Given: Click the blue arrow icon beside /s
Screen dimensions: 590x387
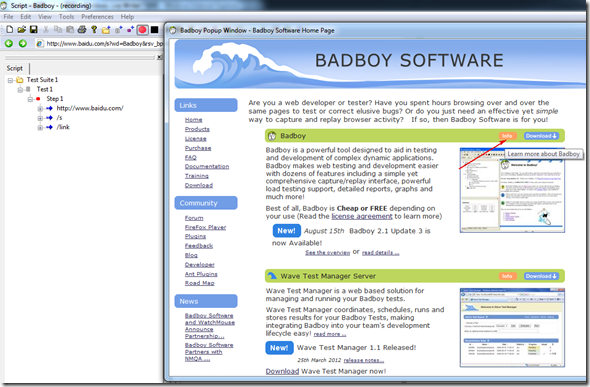Looking at the screenshot, I should point(49,118).
